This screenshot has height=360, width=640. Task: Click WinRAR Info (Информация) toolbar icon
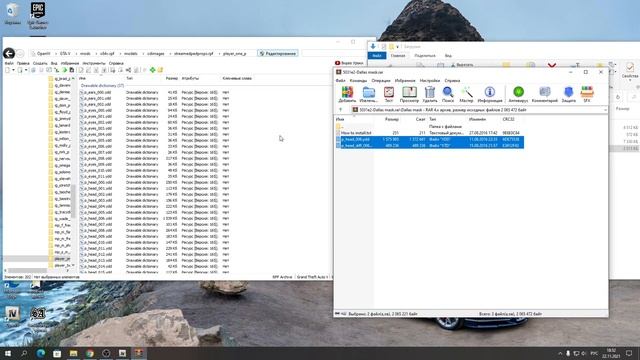point(490,94)
